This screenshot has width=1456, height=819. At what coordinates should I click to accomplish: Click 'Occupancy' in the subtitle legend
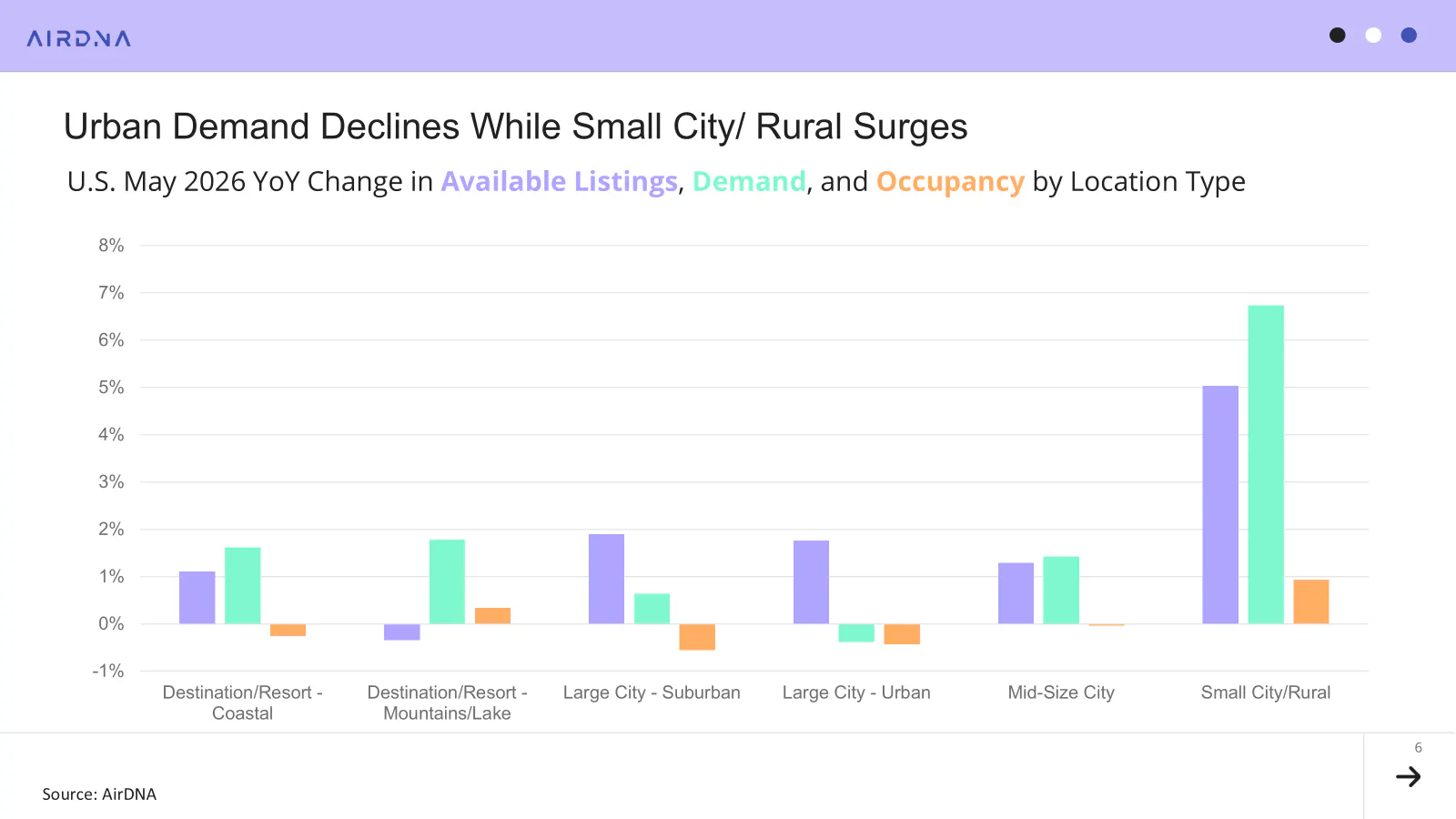[x=950, y=181]
